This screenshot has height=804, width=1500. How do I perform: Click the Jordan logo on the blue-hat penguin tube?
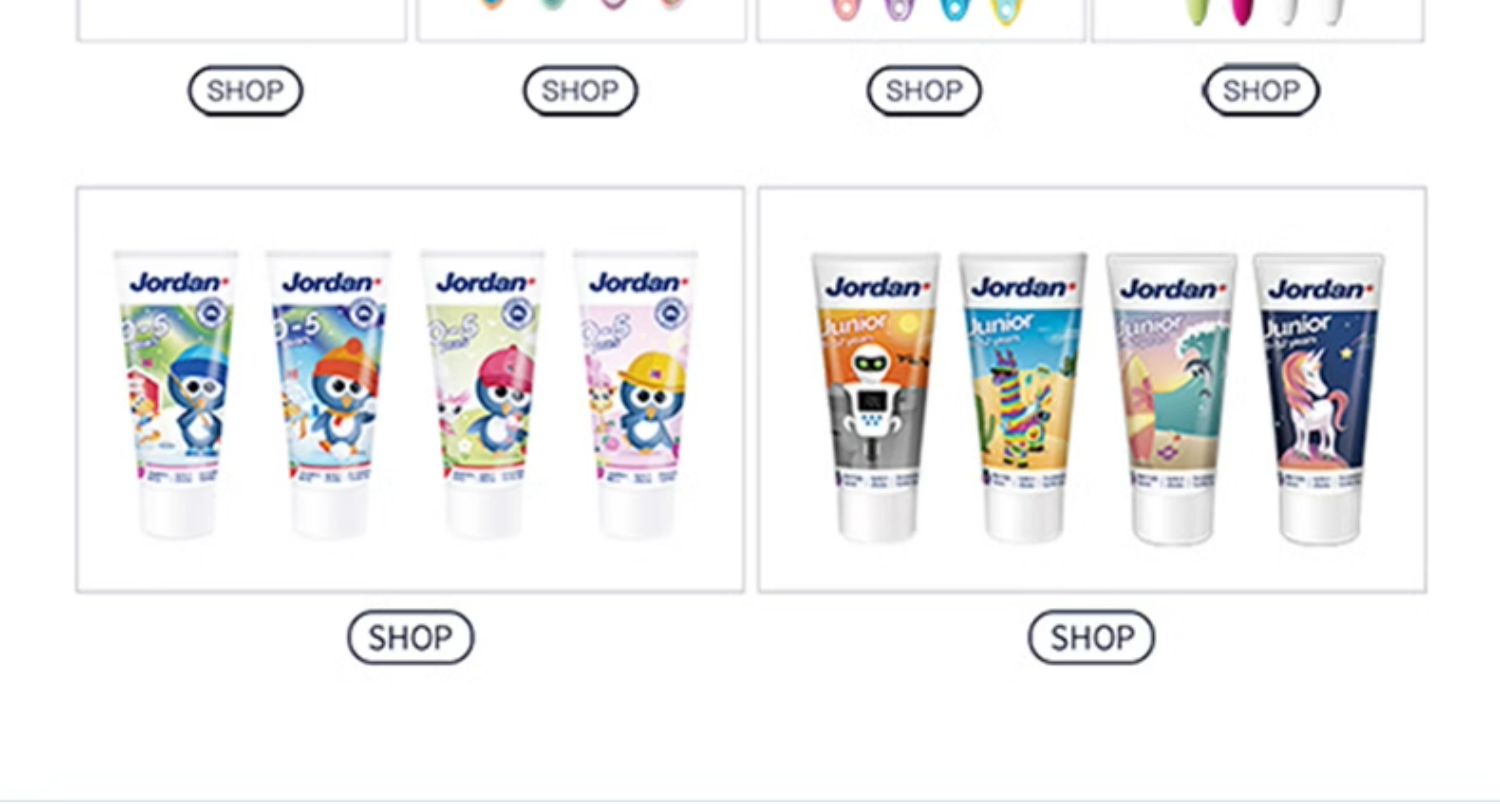click(177, 283)
